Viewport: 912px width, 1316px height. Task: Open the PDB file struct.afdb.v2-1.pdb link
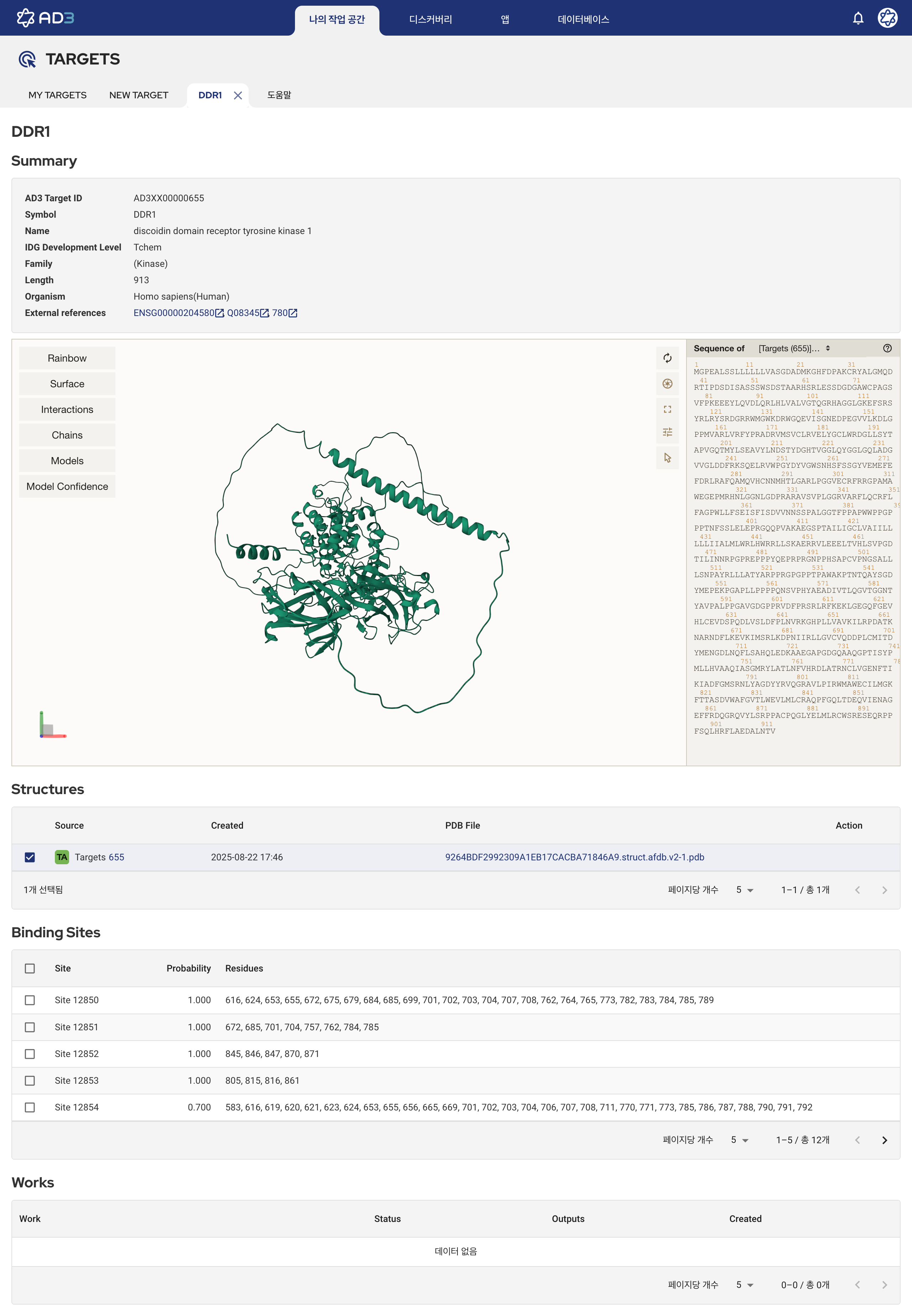pyautogui.click(x=574, y=857)
